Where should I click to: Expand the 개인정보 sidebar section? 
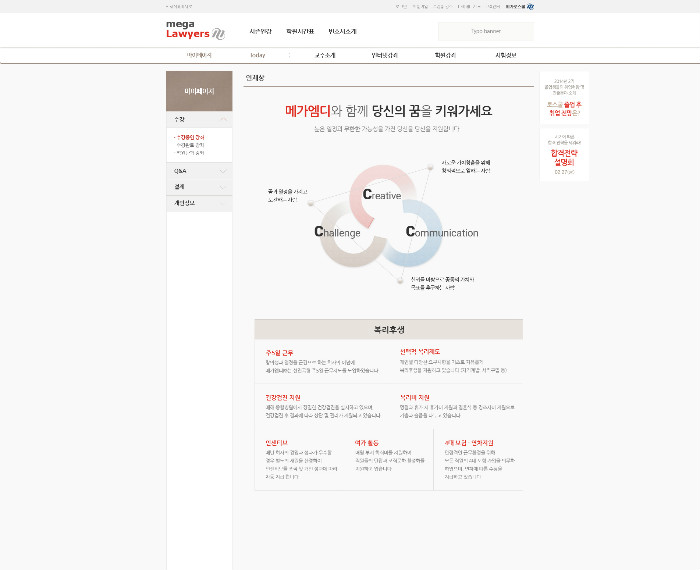199,203
